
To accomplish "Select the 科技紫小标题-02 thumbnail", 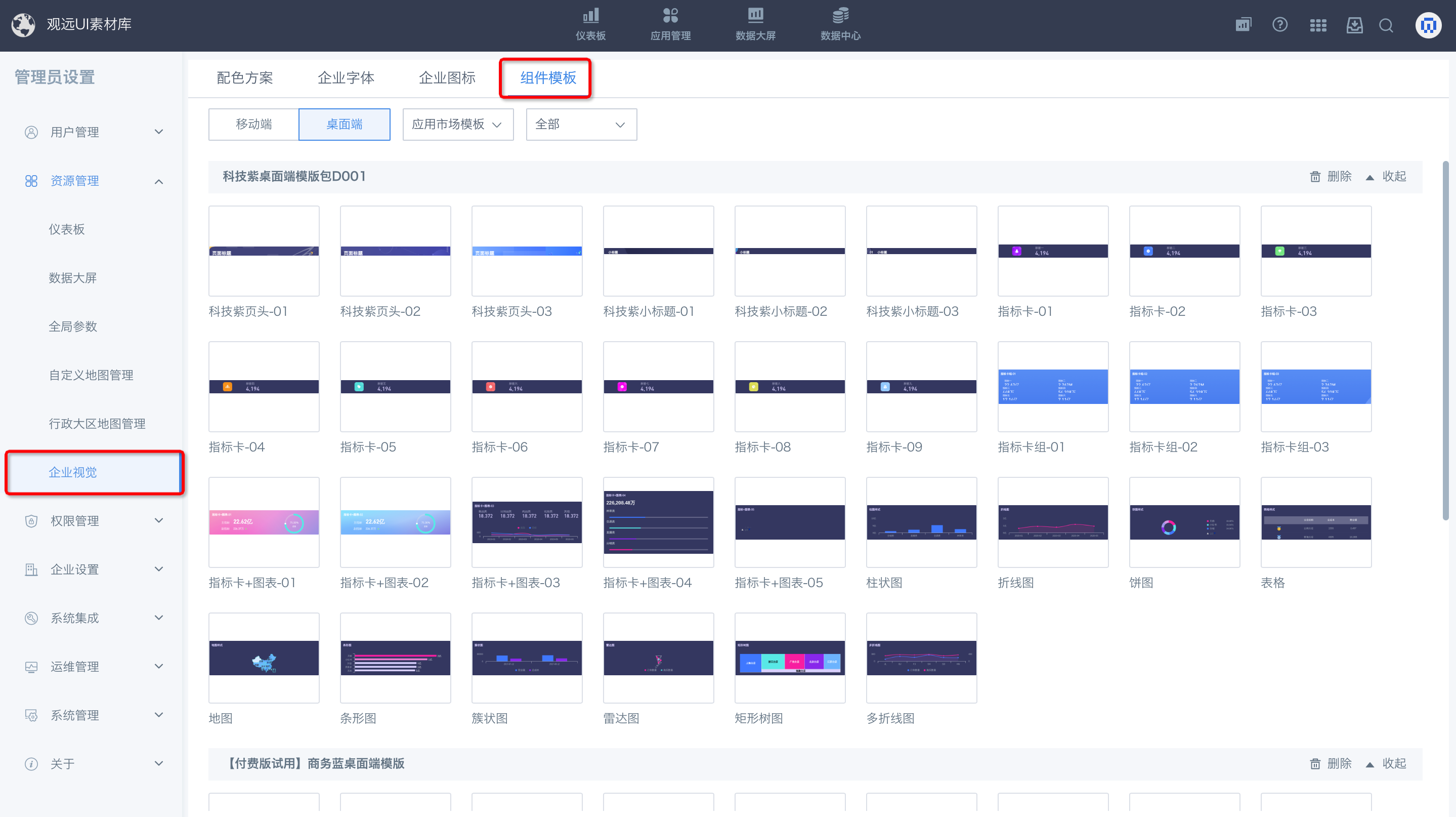I will tap(790, 251).
